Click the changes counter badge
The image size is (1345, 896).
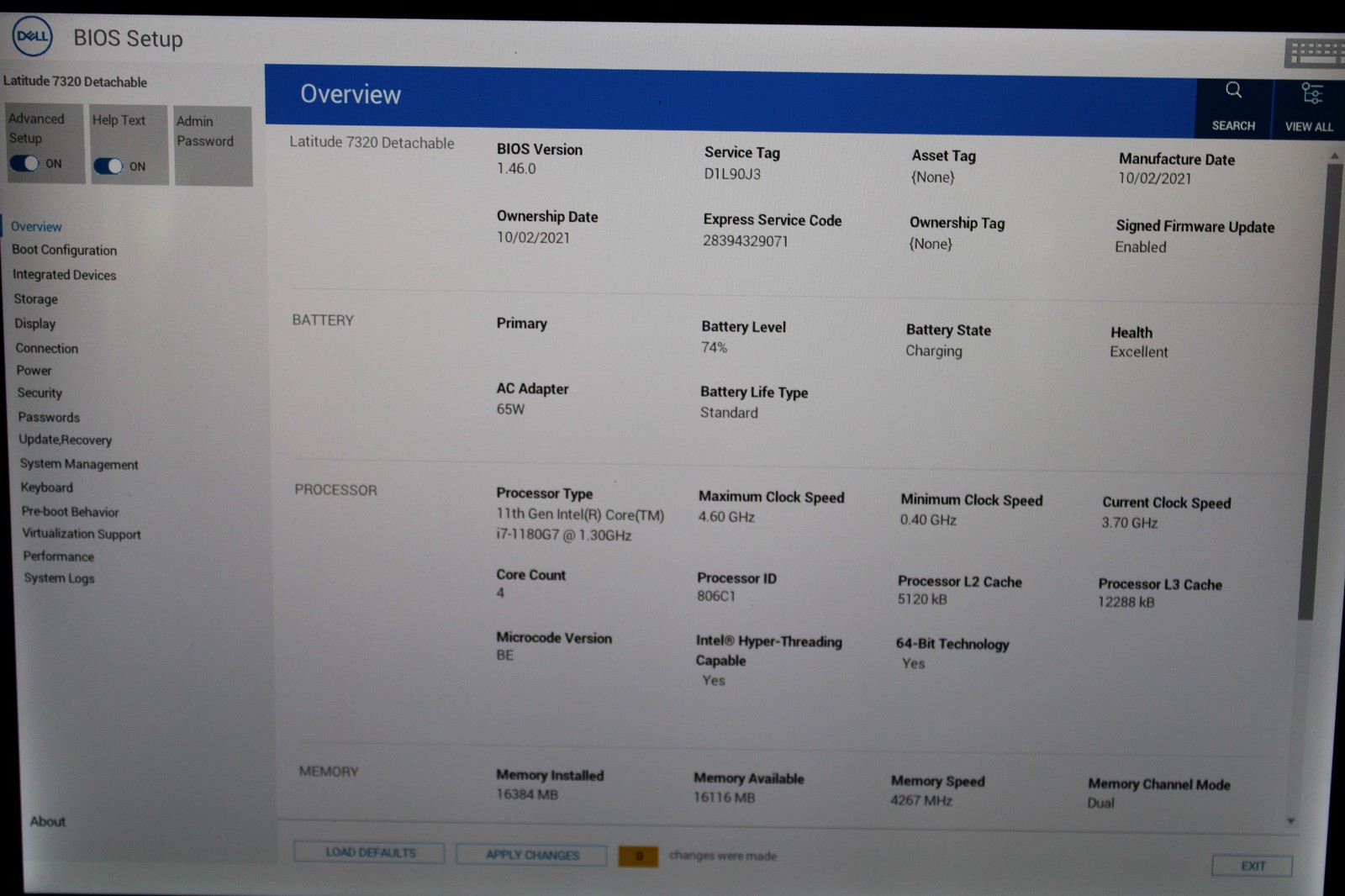click(639, 856)
